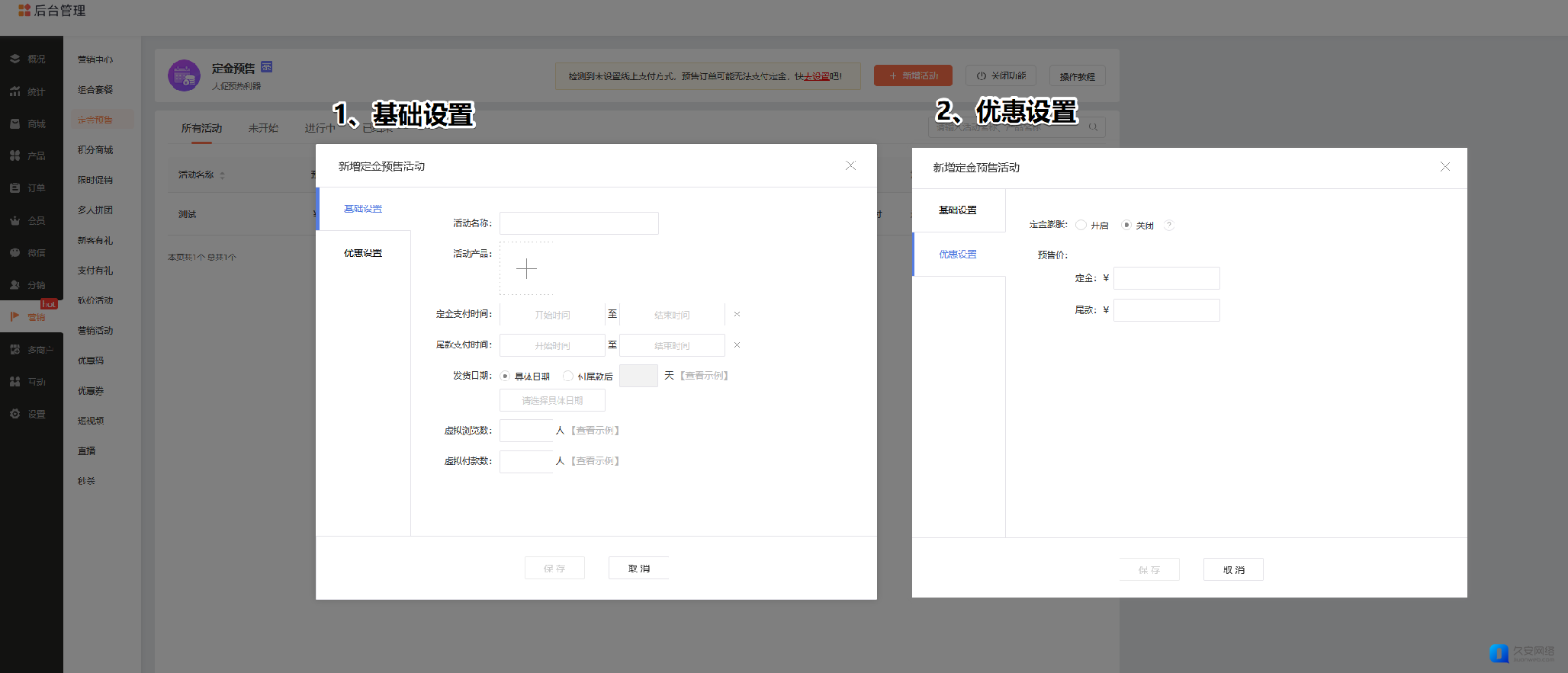Viewport: 1568px width, 673px height.
Task: Clear the 定金支付时间 range with its X
Action: pyautogui.click(x=737, y=314)
